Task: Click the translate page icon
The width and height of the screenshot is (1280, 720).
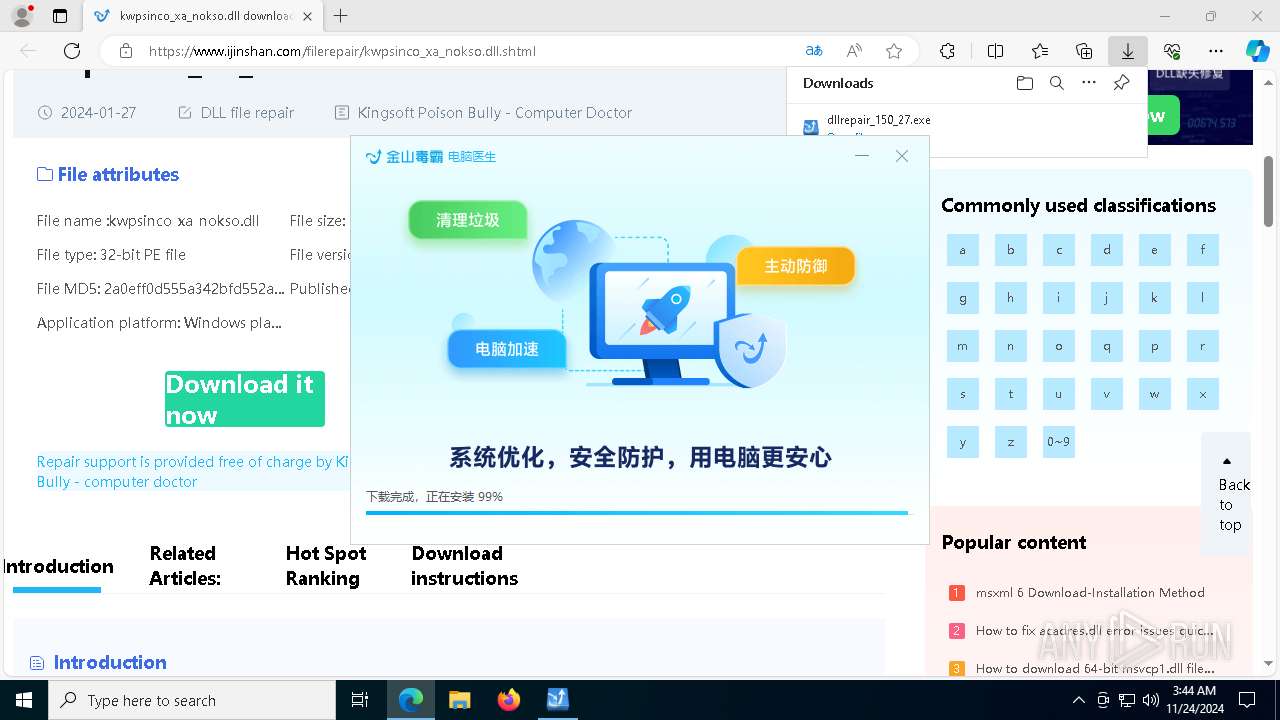Action: coord(814,51)
